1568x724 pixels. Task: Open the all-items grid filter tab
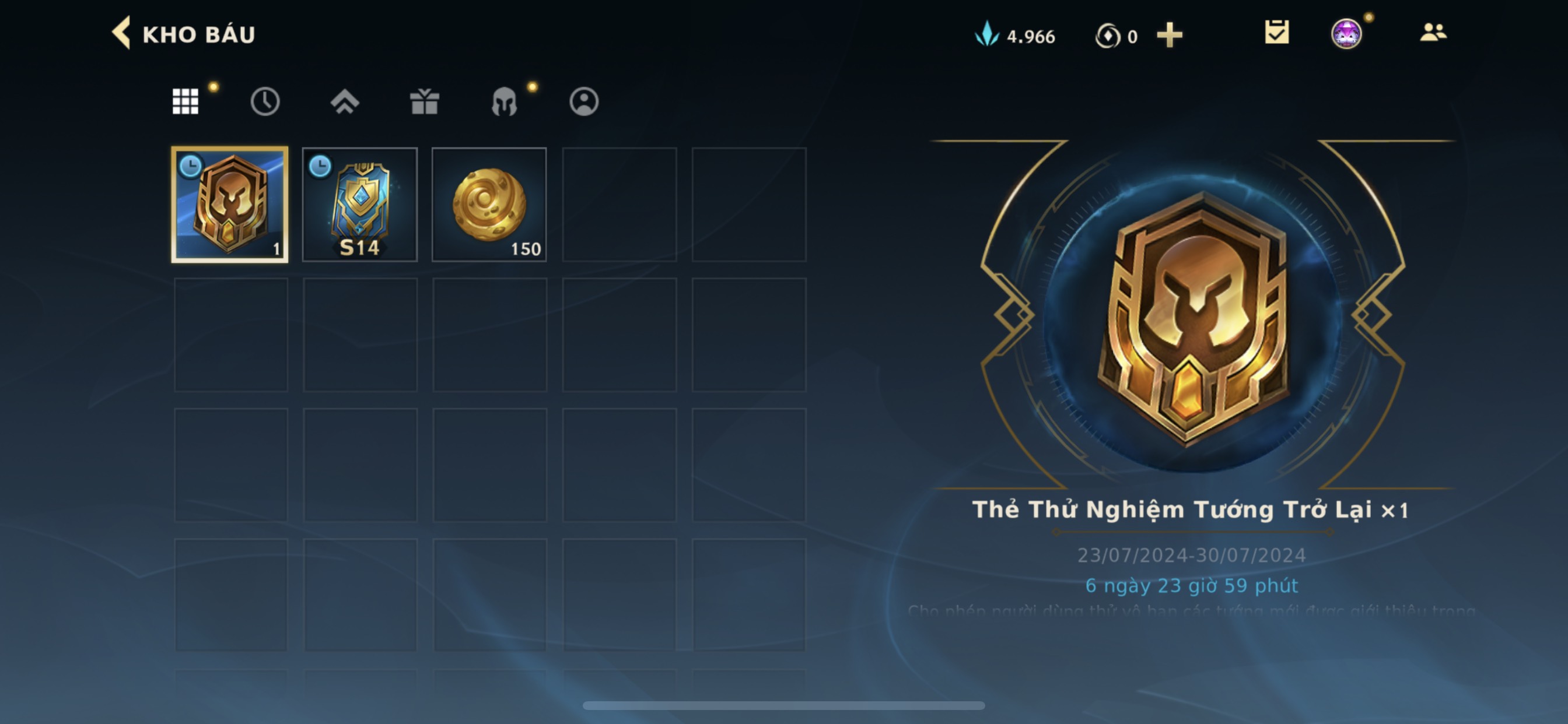(x=185, y=101)
